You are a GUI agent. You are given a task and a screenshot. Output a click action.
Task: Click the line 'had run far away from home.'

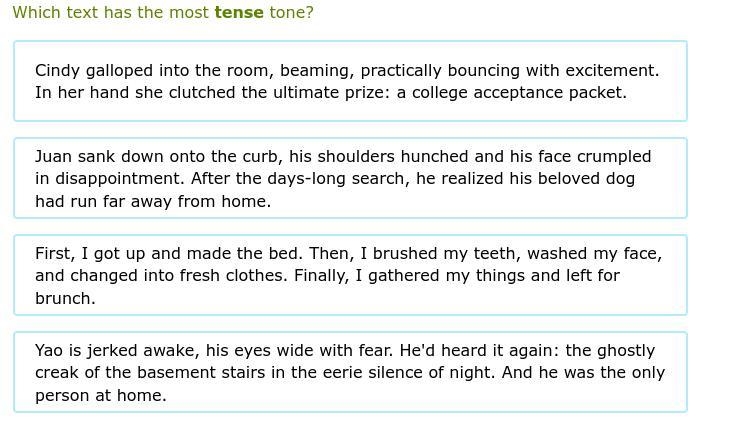tap(153, 202)
